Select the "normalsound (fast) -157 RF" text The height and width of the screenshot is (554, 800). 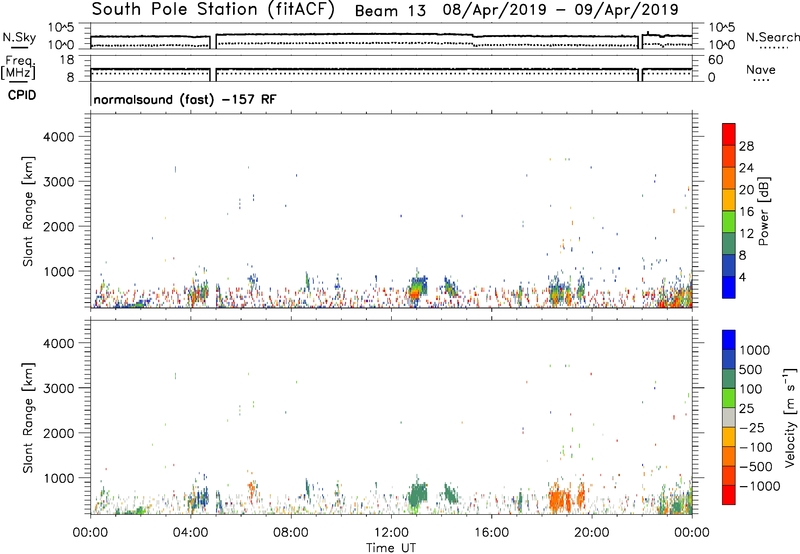click(x=185, y=99)
